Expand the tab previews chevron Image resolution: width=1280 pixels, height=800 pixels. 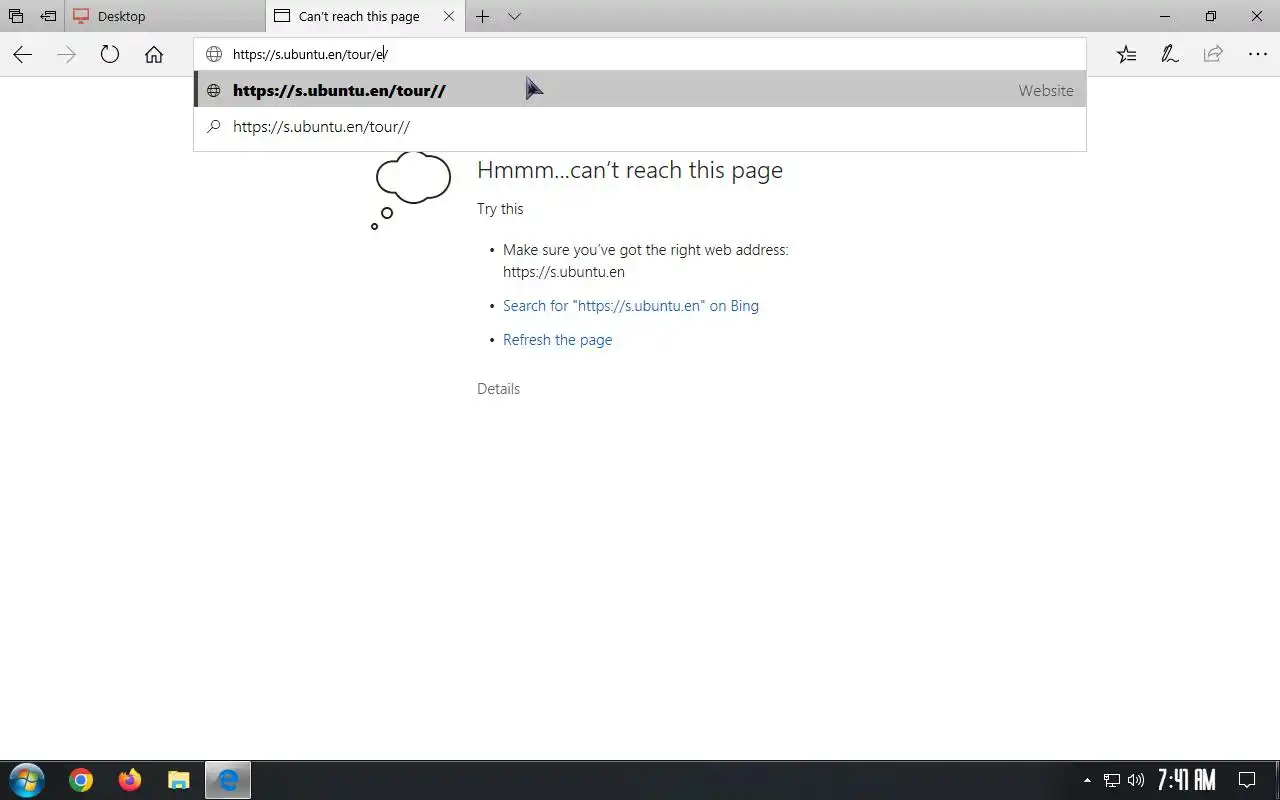514,16
